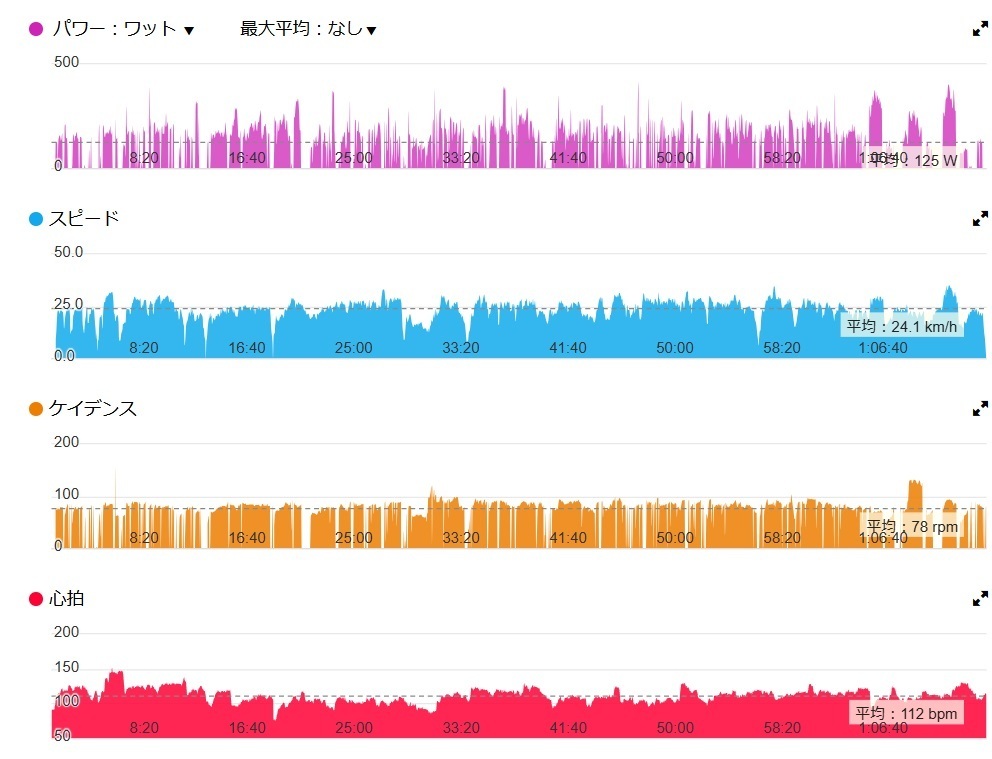
Task: Click the 41:40 mark on power chart
Action: coord(568,157)
